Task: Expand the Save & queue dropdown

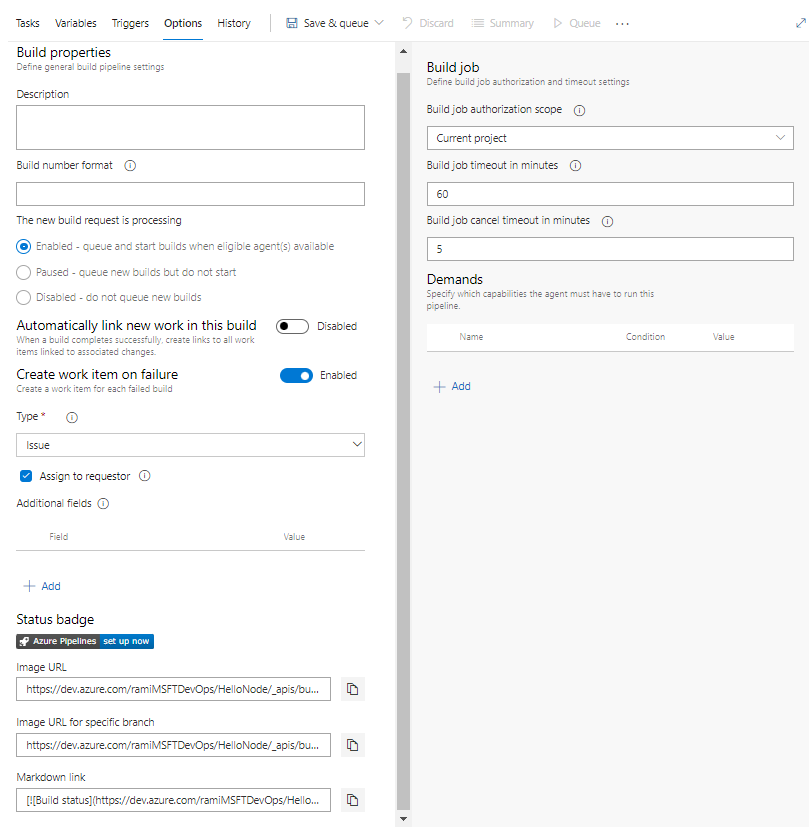Action: [379, 23]
